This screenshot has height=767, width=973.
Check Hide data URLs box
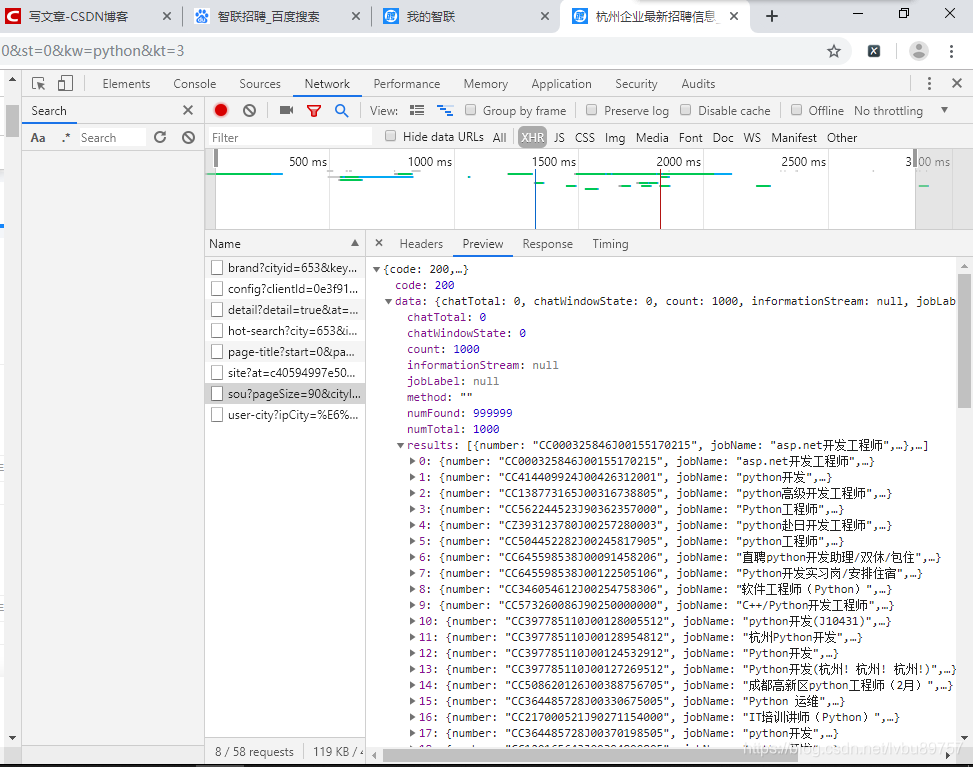click(x=390, y=136)
